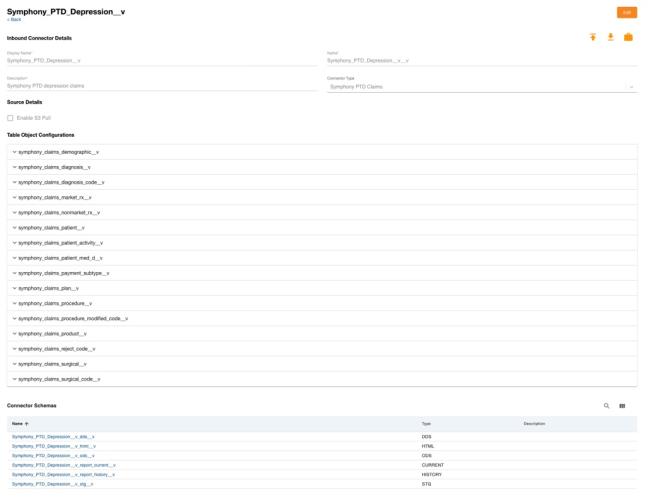This screenshot has width=650, height=498.
Task: Open search in the Connector Schemas section
Action: [x=606, y=406]
